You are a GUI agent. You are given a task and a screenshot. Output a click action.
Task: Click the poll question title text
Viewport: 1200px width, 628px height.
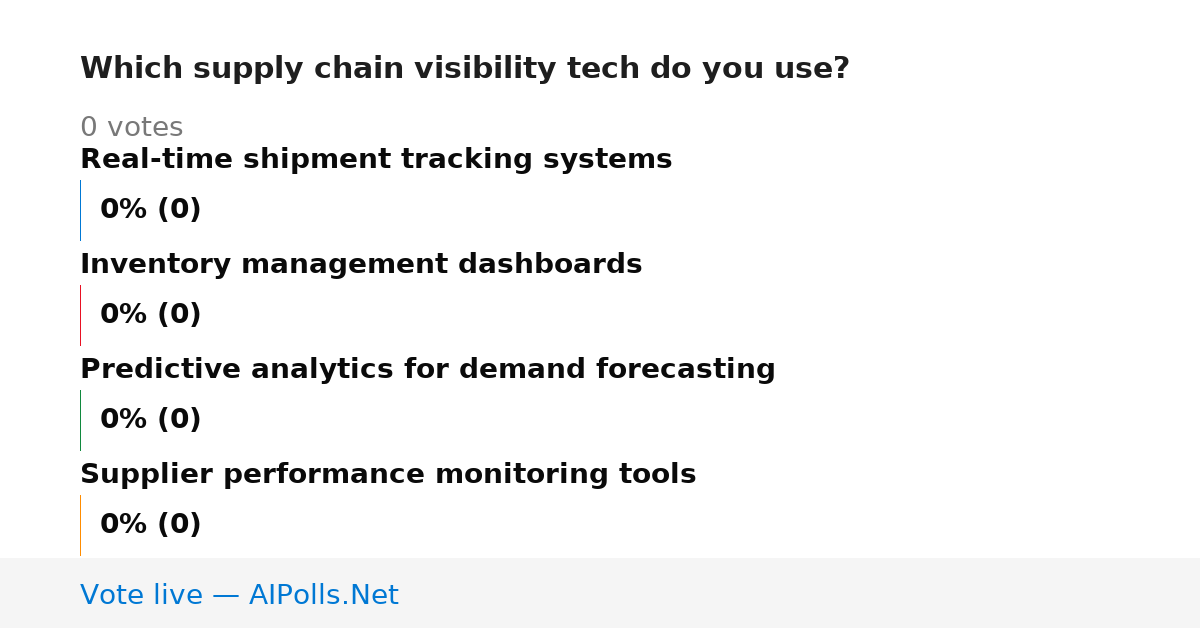click(465, 69)
